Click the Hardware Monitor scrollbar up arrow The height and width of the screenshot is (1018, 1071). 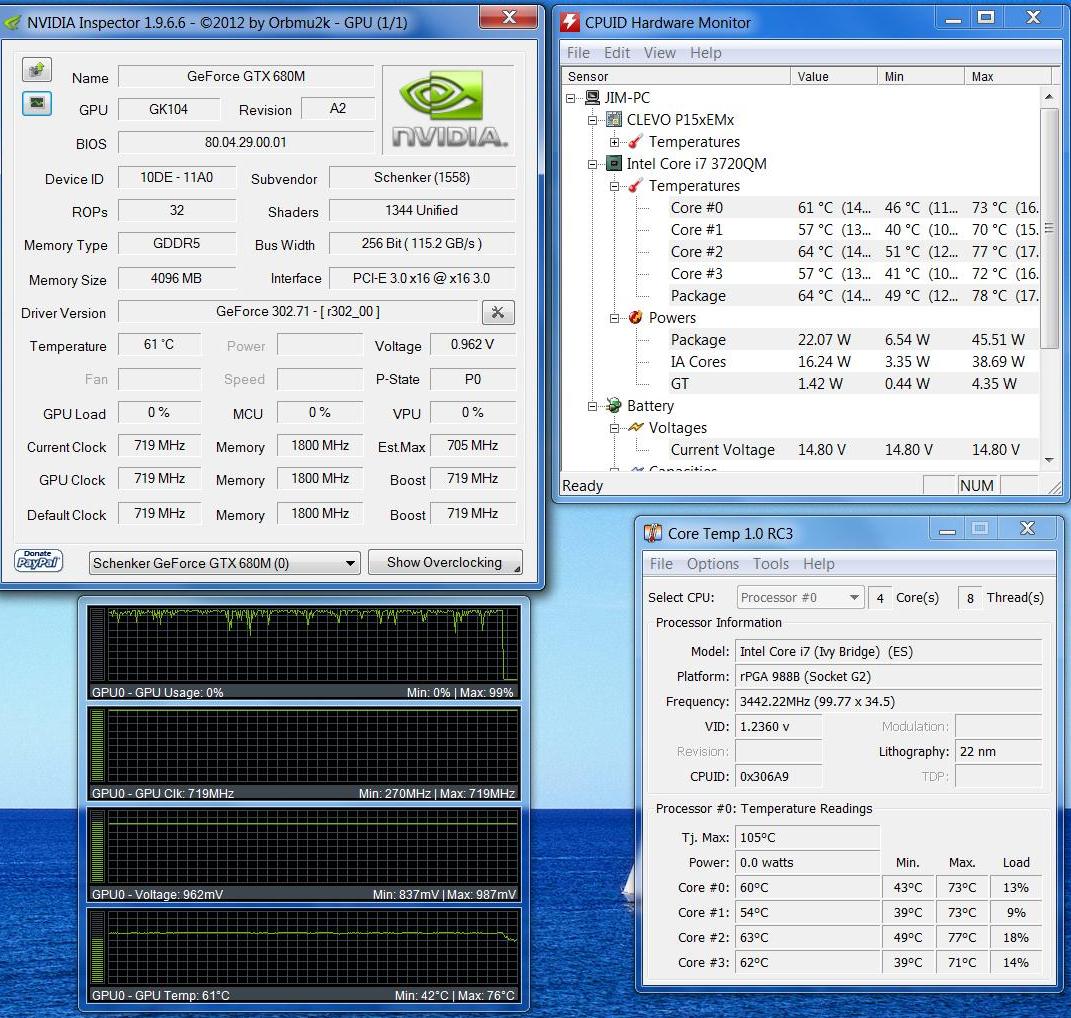tap(1049, 97)
